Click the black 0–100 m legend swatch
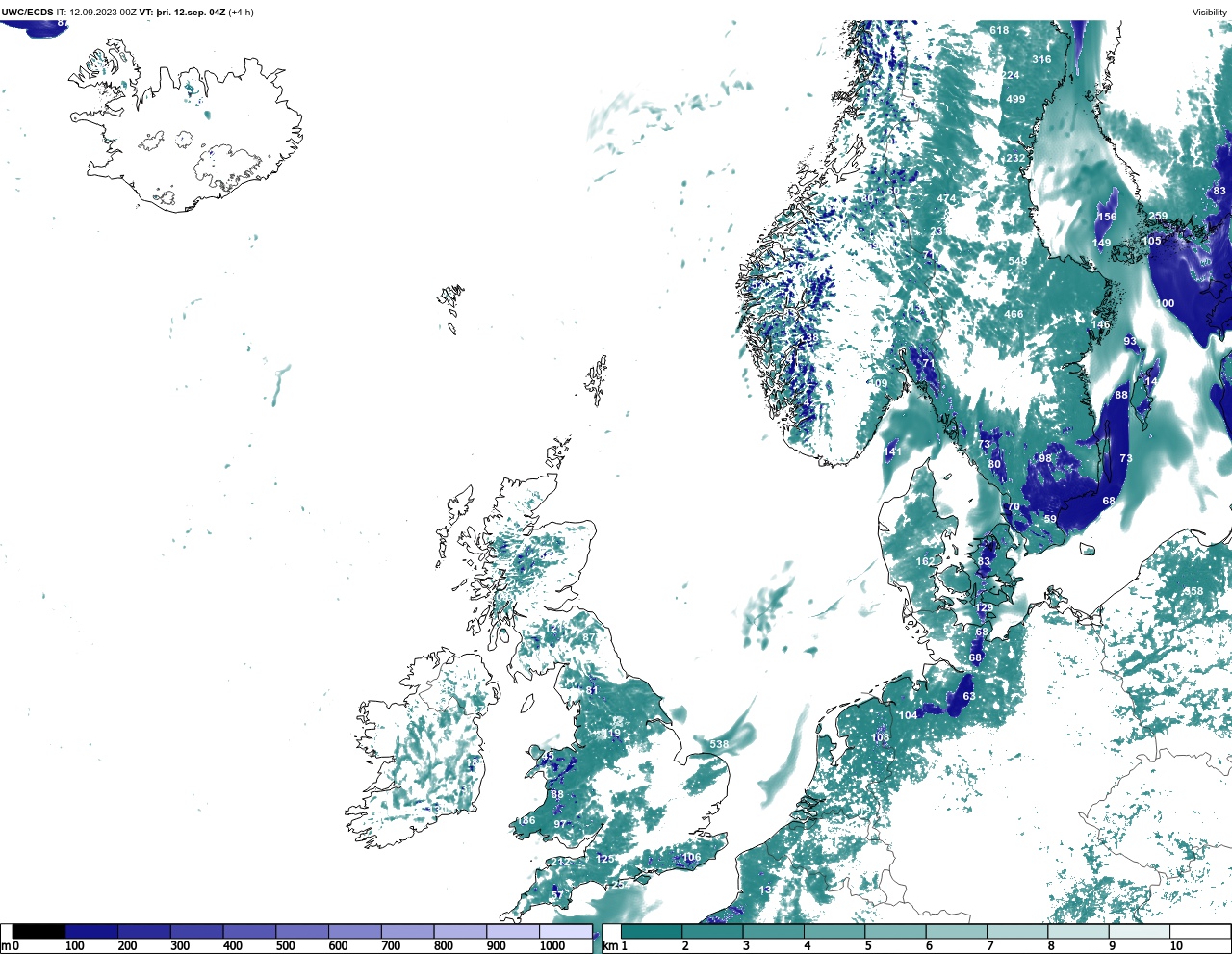This screenshot has width=1232, height=954. (x=39, y=932)
